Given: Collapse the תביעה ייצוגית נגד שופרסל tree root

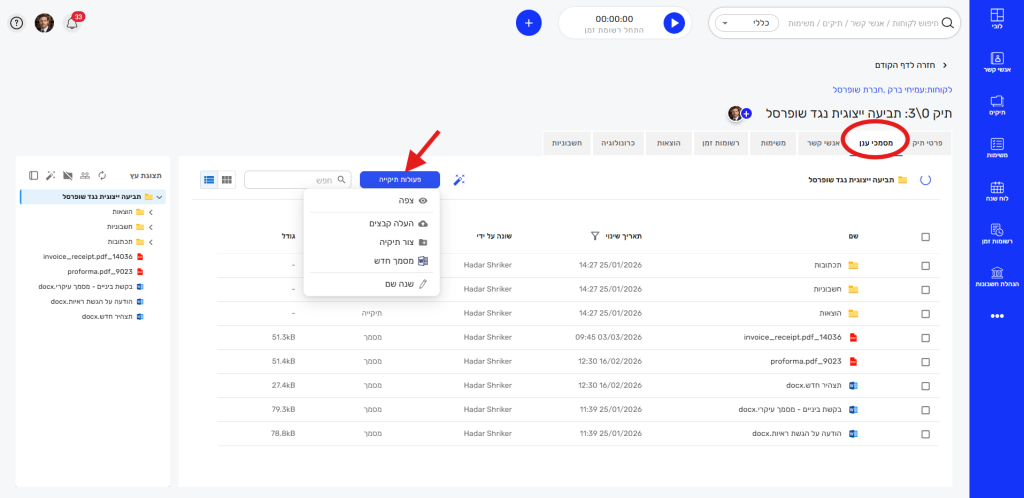Looking at the screenshot, I should (x=159, y=197).
